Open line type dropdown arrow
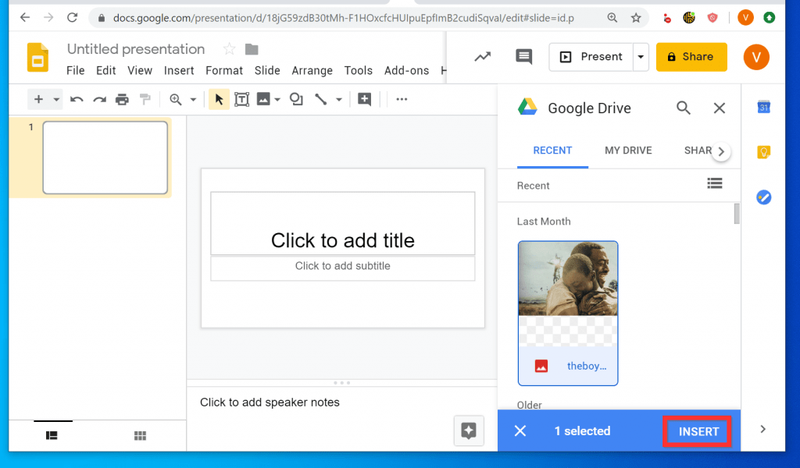This screenshot has width=800, height=468. 339,100
